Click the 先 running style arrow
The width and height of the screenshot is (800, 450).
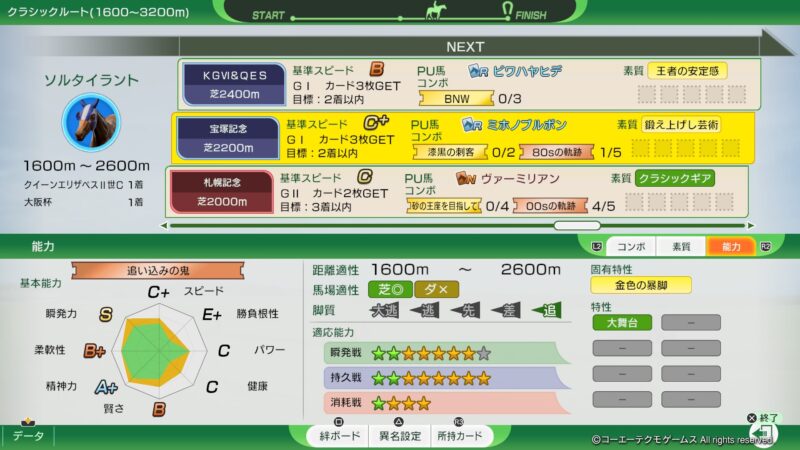(465, 310)
